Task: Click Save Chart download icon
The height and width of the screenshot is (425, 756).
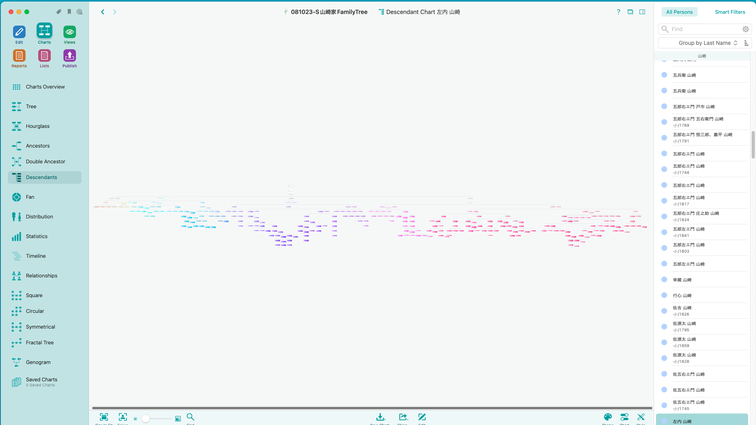Action: pos(380,418)
